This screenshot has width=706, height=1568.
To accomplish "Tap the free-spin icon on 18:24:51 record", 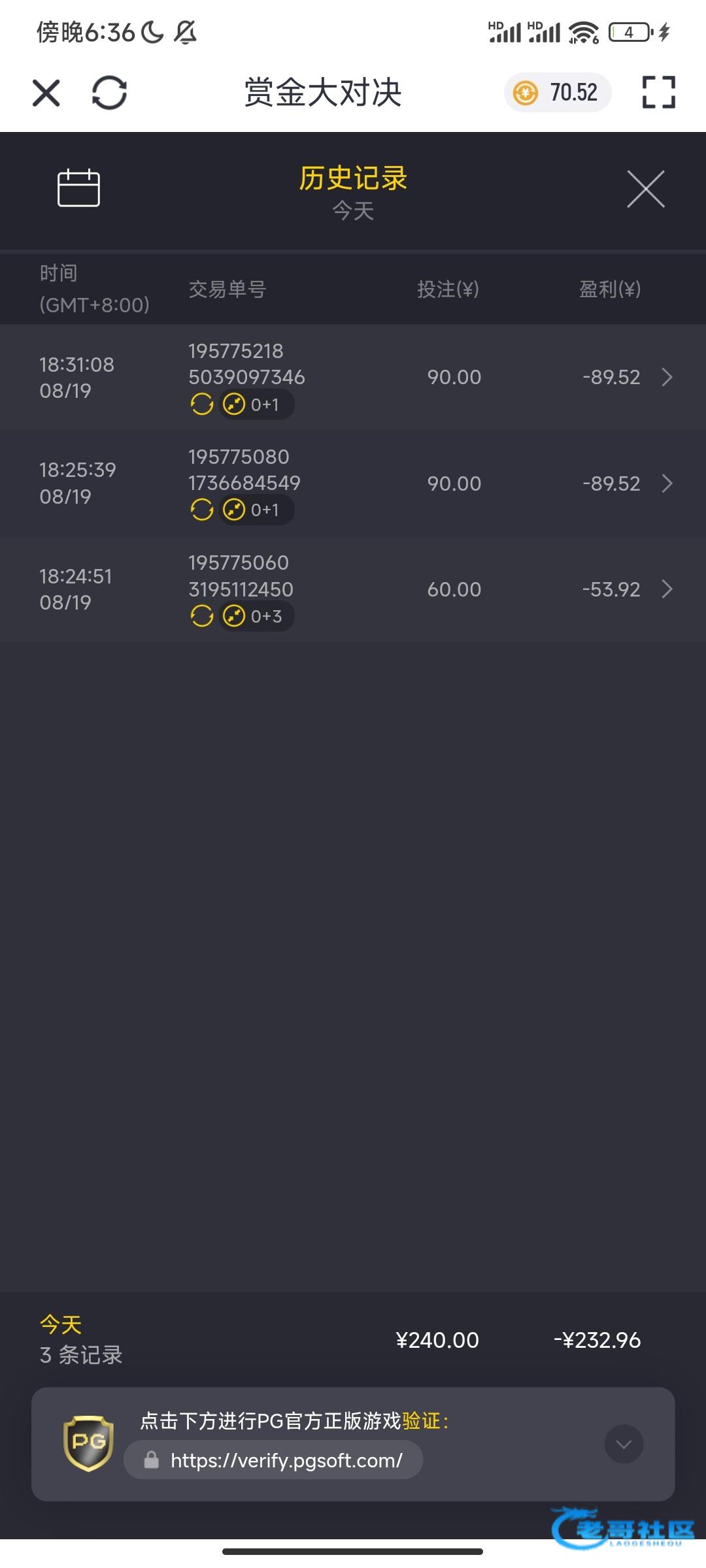I will (x=202, y=616).
